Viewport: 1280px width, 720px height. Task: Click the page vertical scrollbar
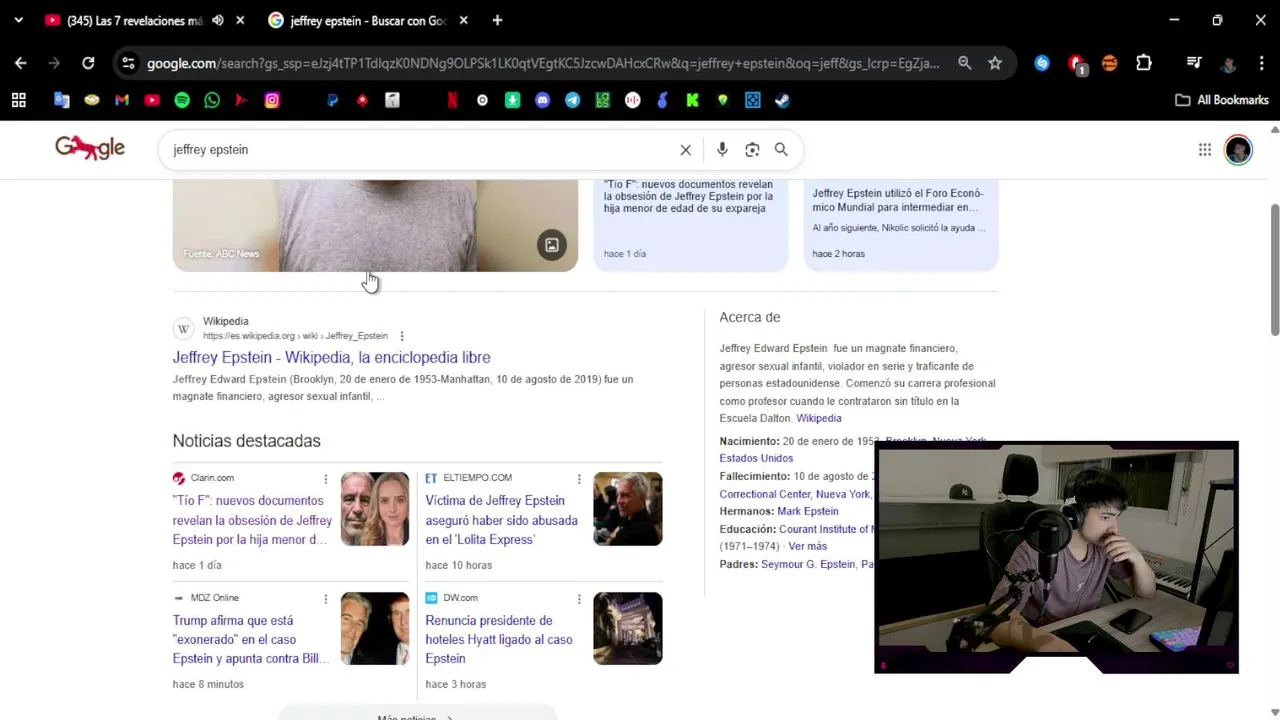(1274, 270)
